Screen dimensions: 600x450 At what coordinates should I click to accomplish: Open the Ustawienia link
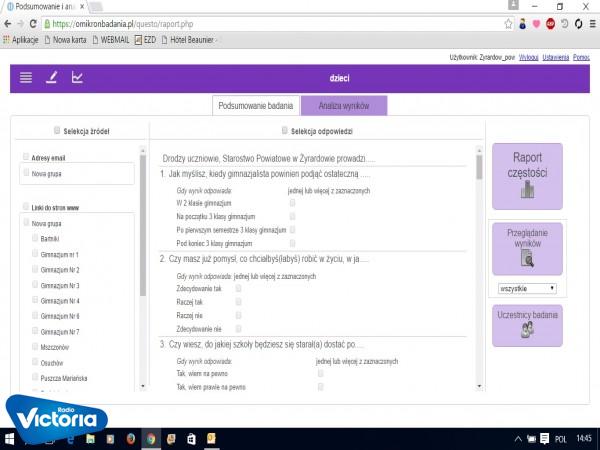point(556,59)
